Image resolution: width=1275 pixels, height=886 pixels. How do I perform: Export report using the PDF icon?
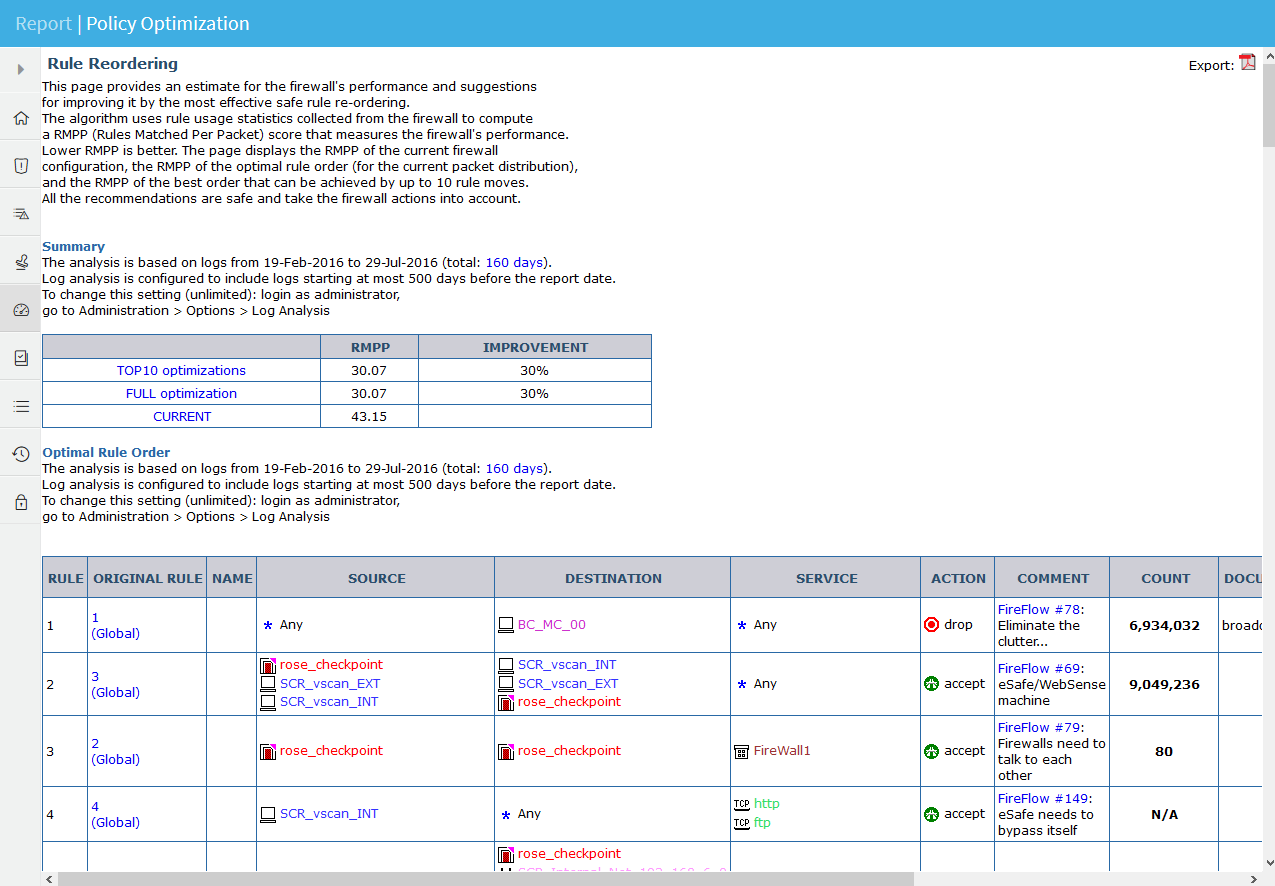pos(1247,63)
